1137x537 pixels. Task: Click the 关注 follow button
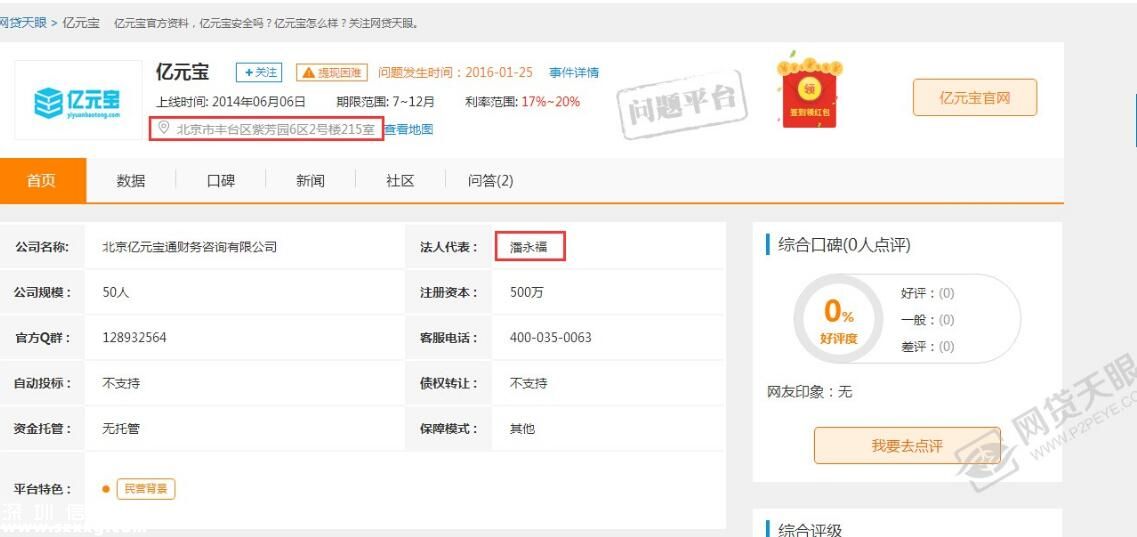[258, 72]
